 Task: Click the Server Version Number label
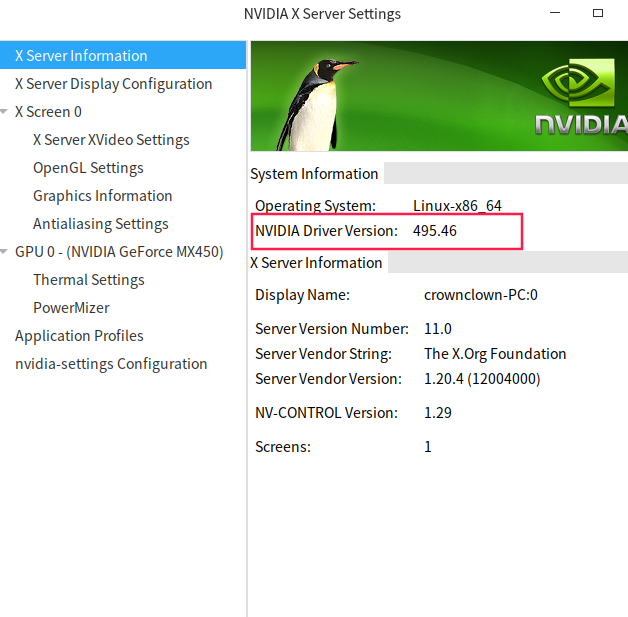tap(332, 329)
